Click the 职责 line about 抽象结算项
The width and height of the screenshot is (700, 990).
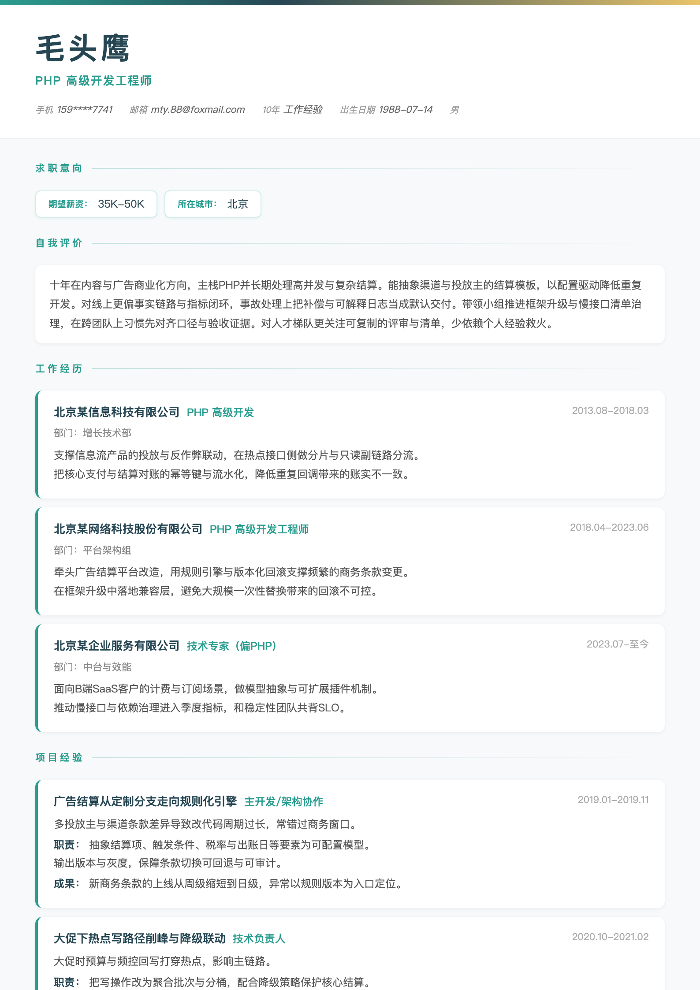point(213,845)
